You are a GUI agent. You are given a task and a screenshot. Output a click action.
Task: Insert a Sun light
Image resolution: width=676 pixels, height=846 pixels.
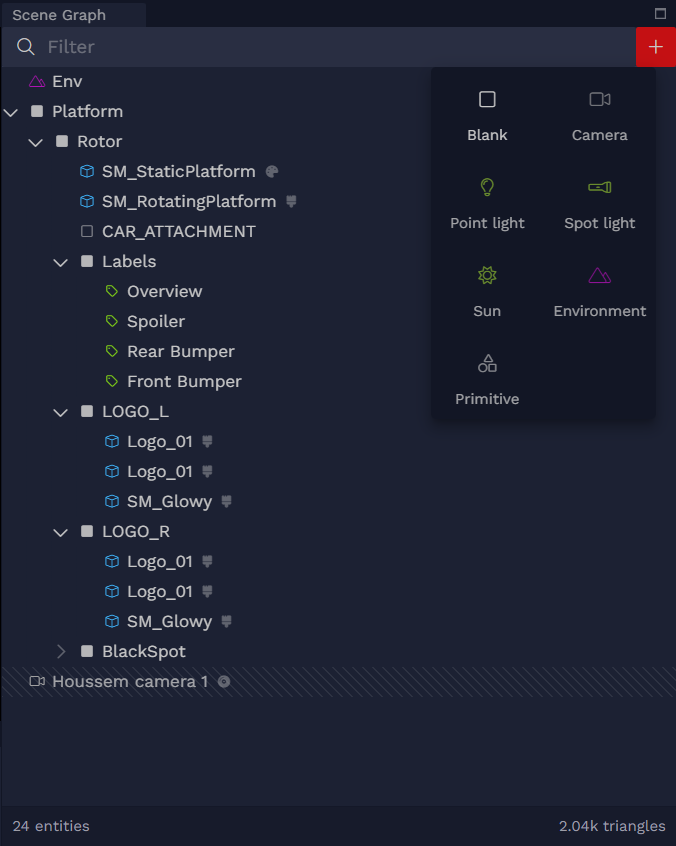487,292
